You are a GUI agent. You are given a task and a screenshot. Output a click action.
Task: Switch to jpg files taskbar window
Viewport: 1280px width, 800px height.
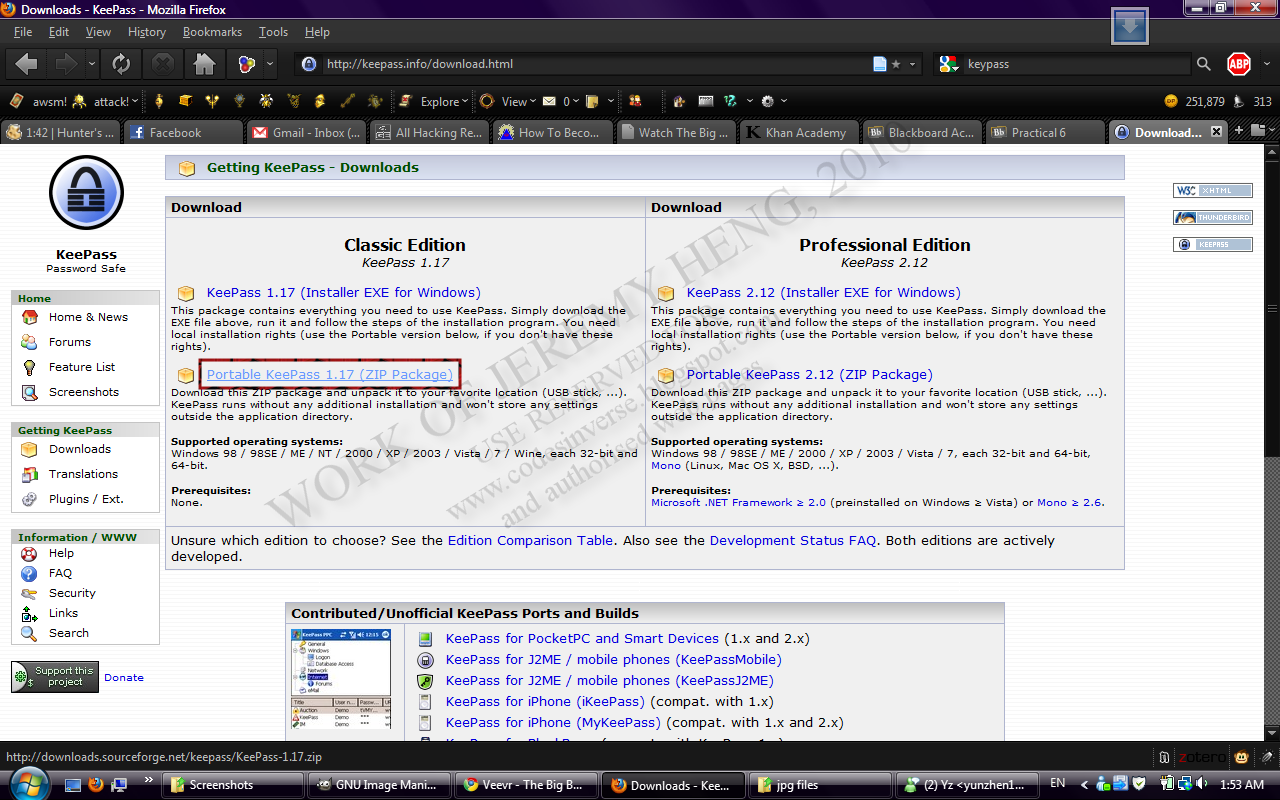tap(819, 785)
